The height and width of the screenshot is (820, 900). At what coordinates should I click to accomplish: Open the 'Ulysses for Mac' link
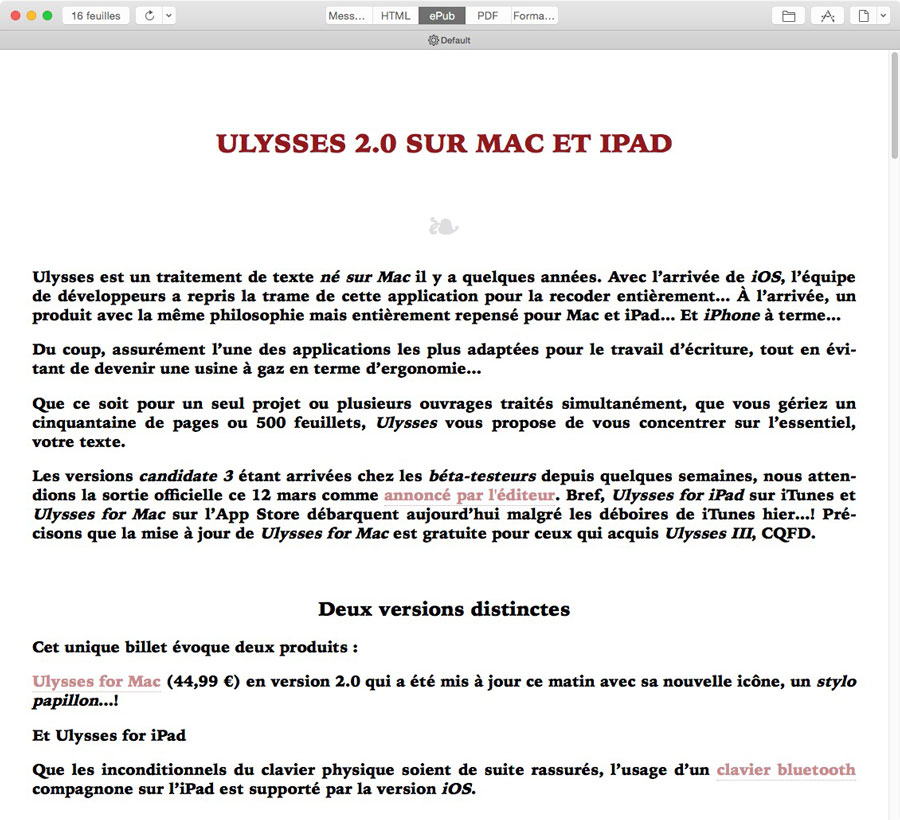(96, 681)
